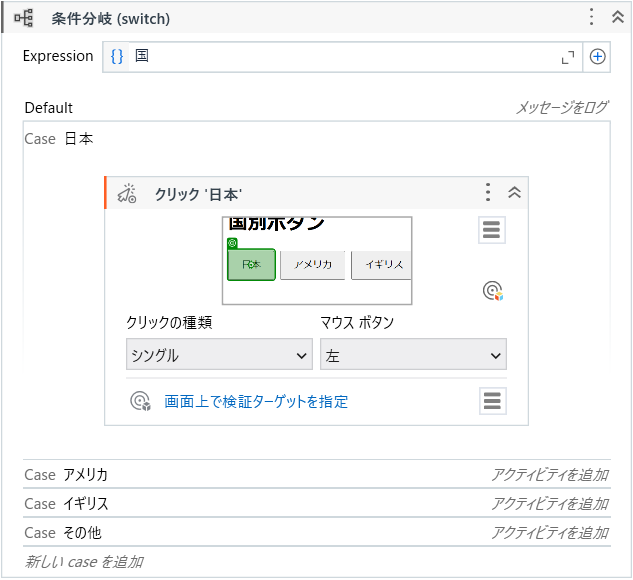Click the target indicator icon below hamburger

[491, 291]
